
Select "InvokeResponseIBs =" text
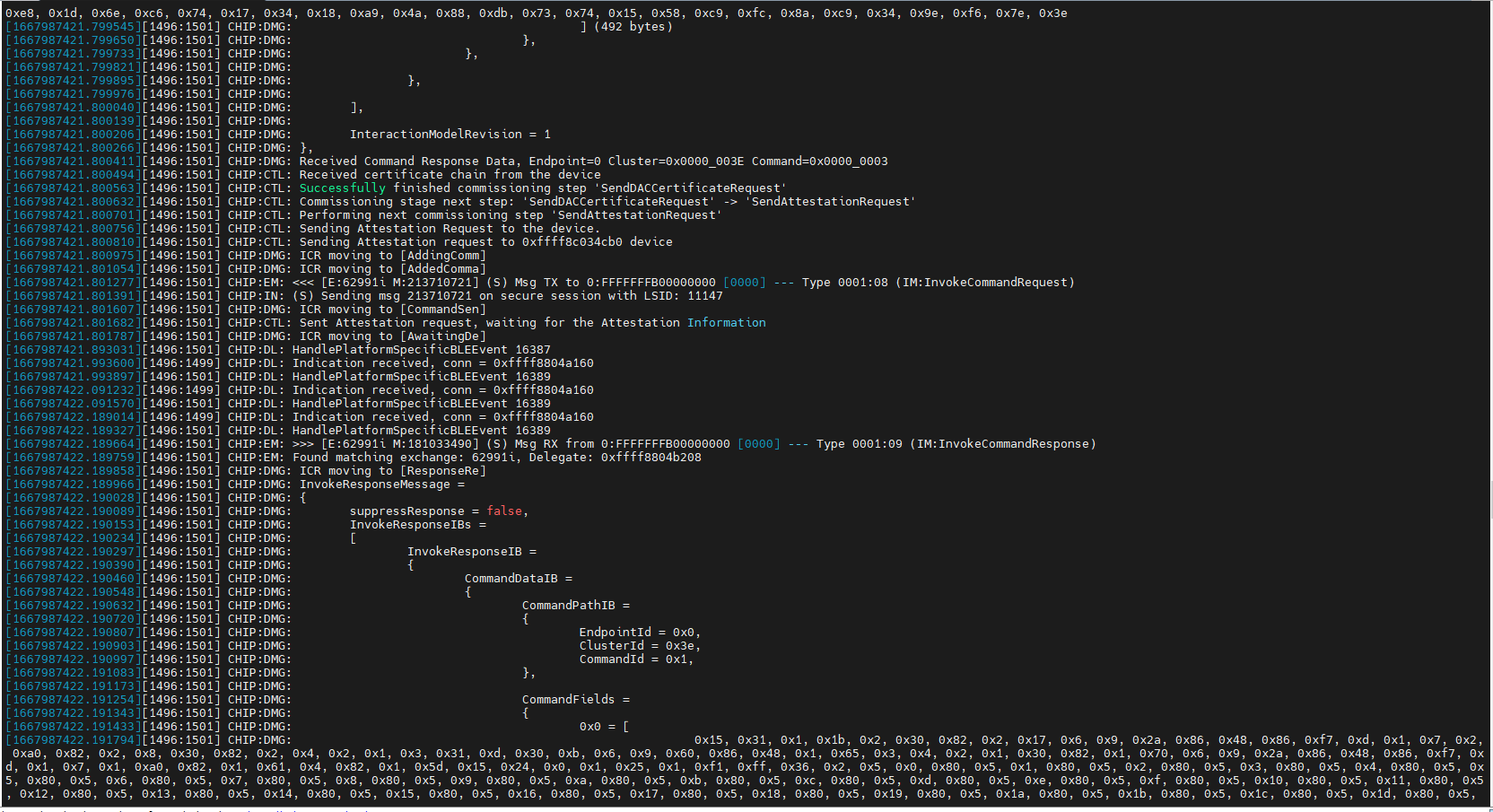click(418, 525)
